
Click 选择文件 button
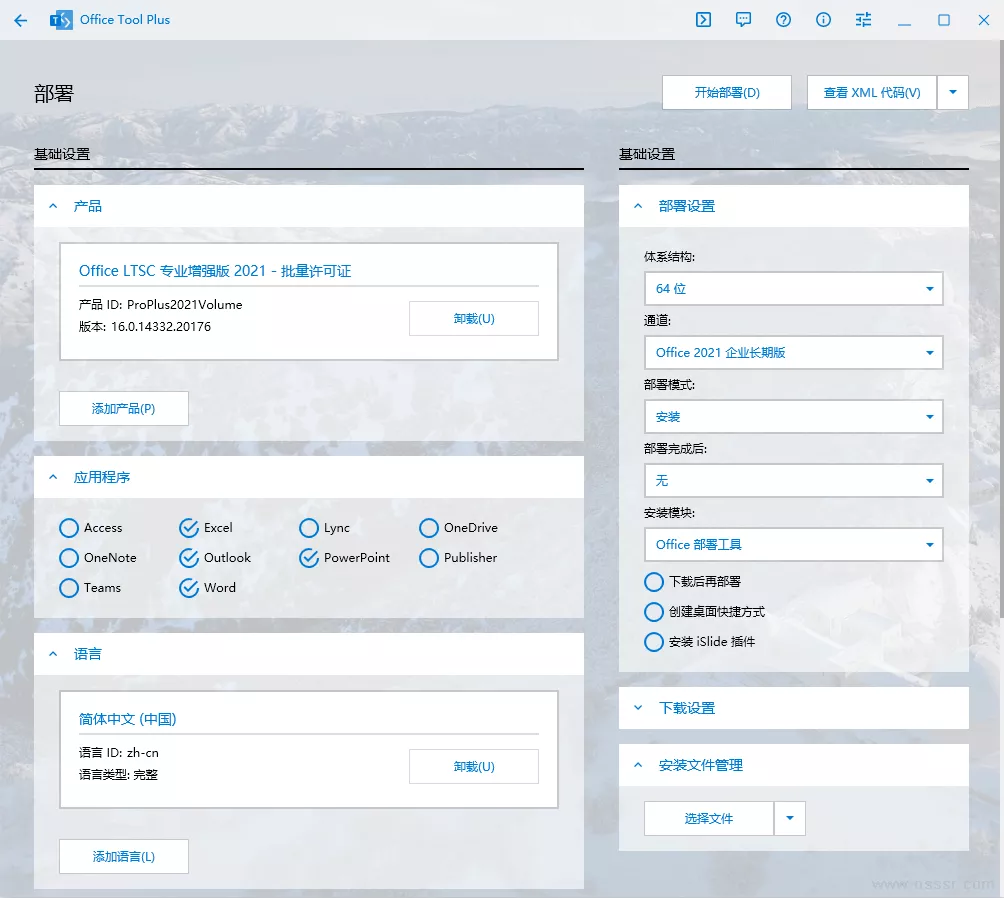coord(709,819)
